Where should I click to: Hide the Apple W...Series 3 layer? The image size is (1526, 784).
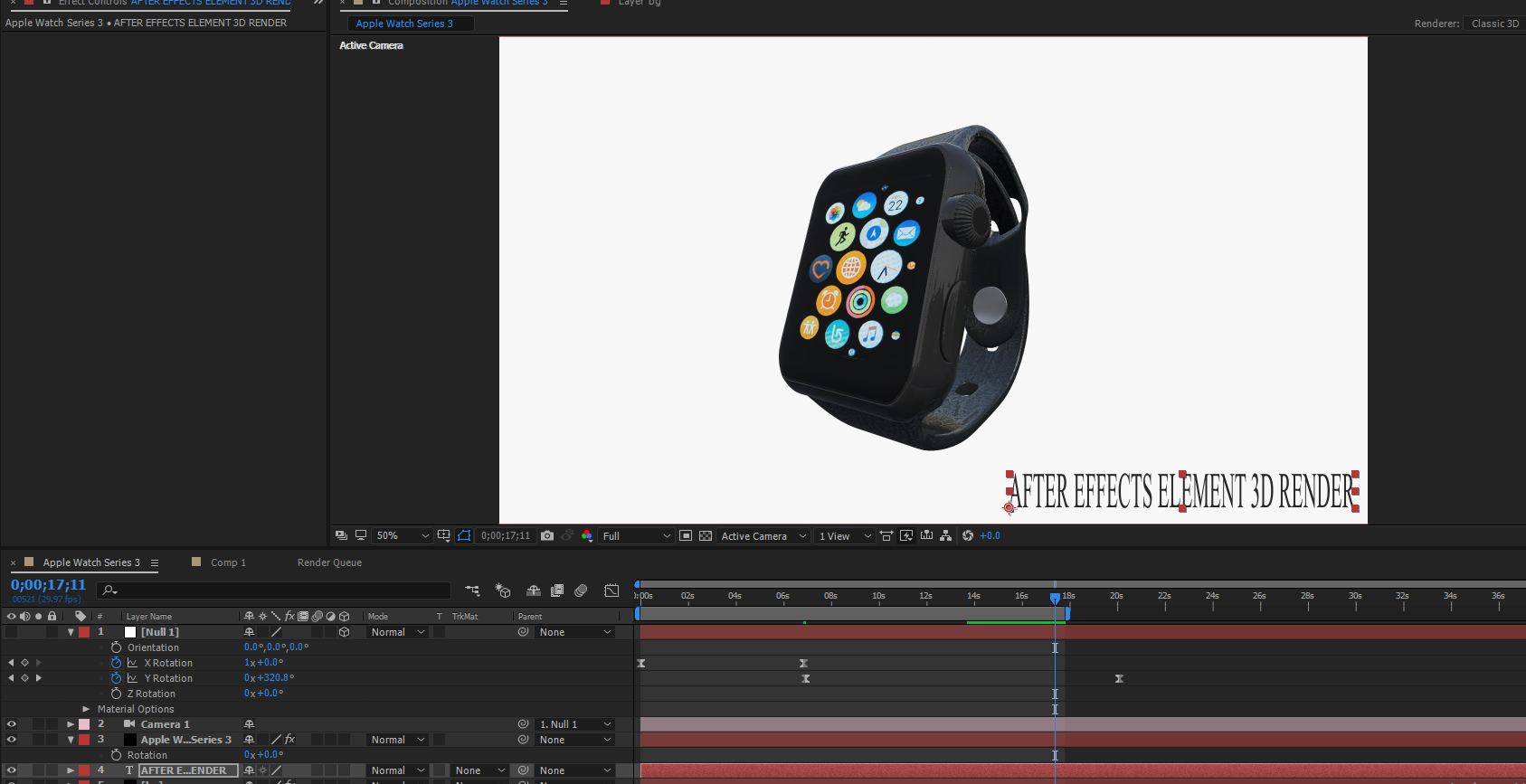(11, 740)
